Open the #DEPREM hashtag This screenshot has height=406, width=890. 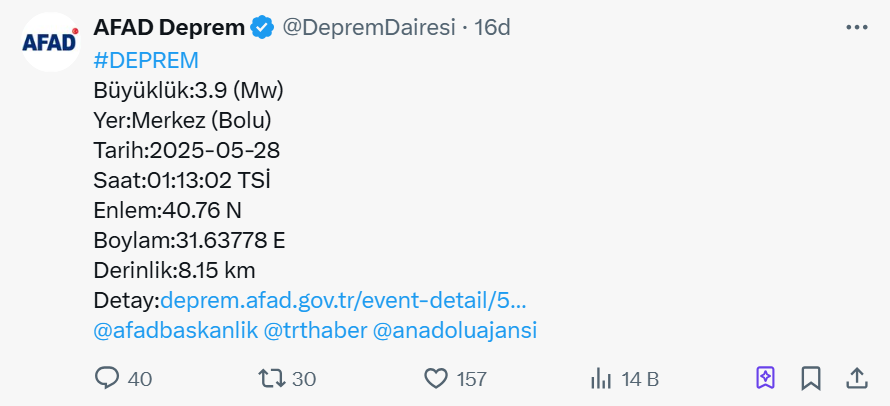pos(146,60)
